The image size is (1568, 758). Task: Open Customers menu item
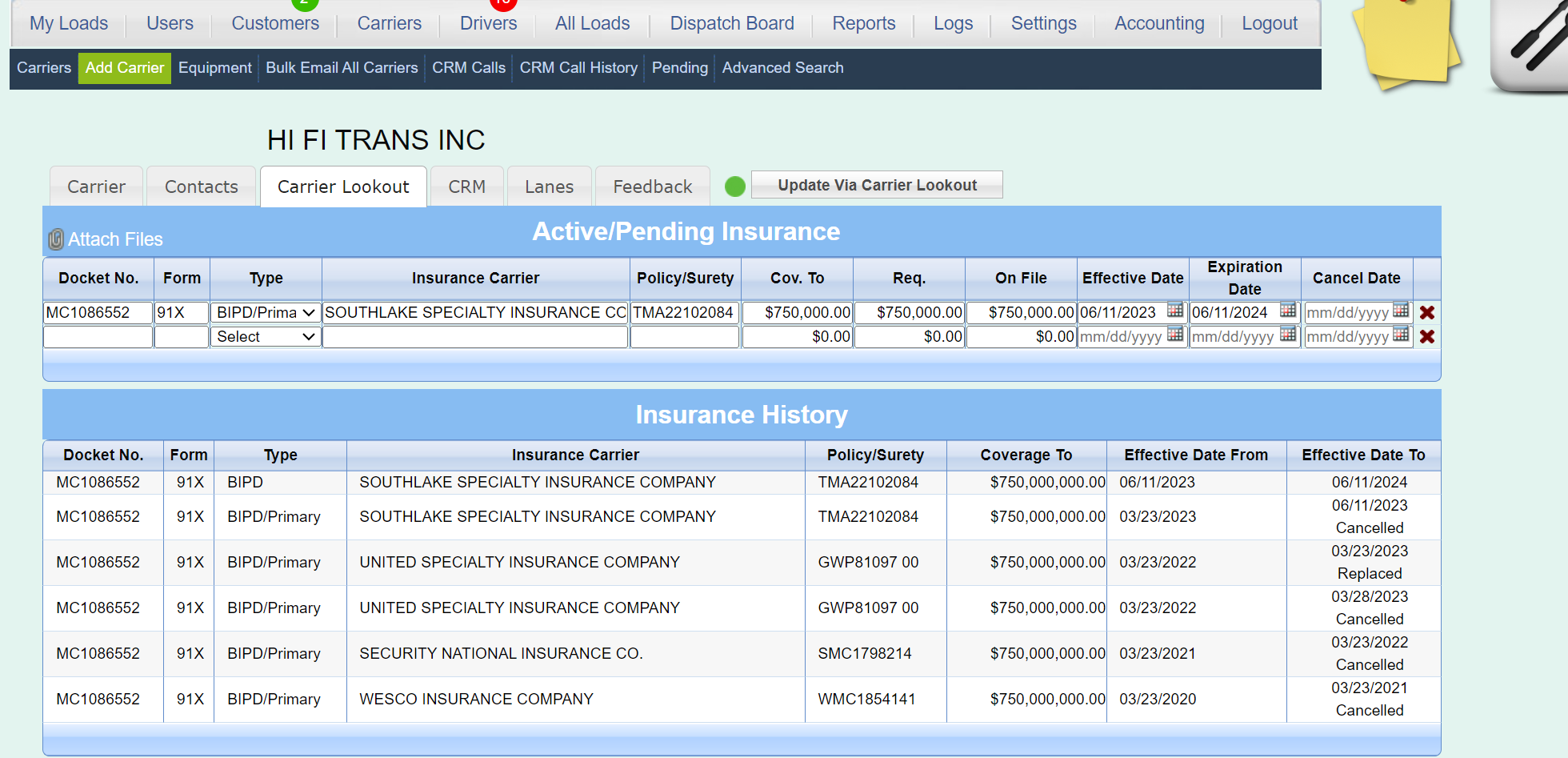pyautogui.click(x=275, y=23)
